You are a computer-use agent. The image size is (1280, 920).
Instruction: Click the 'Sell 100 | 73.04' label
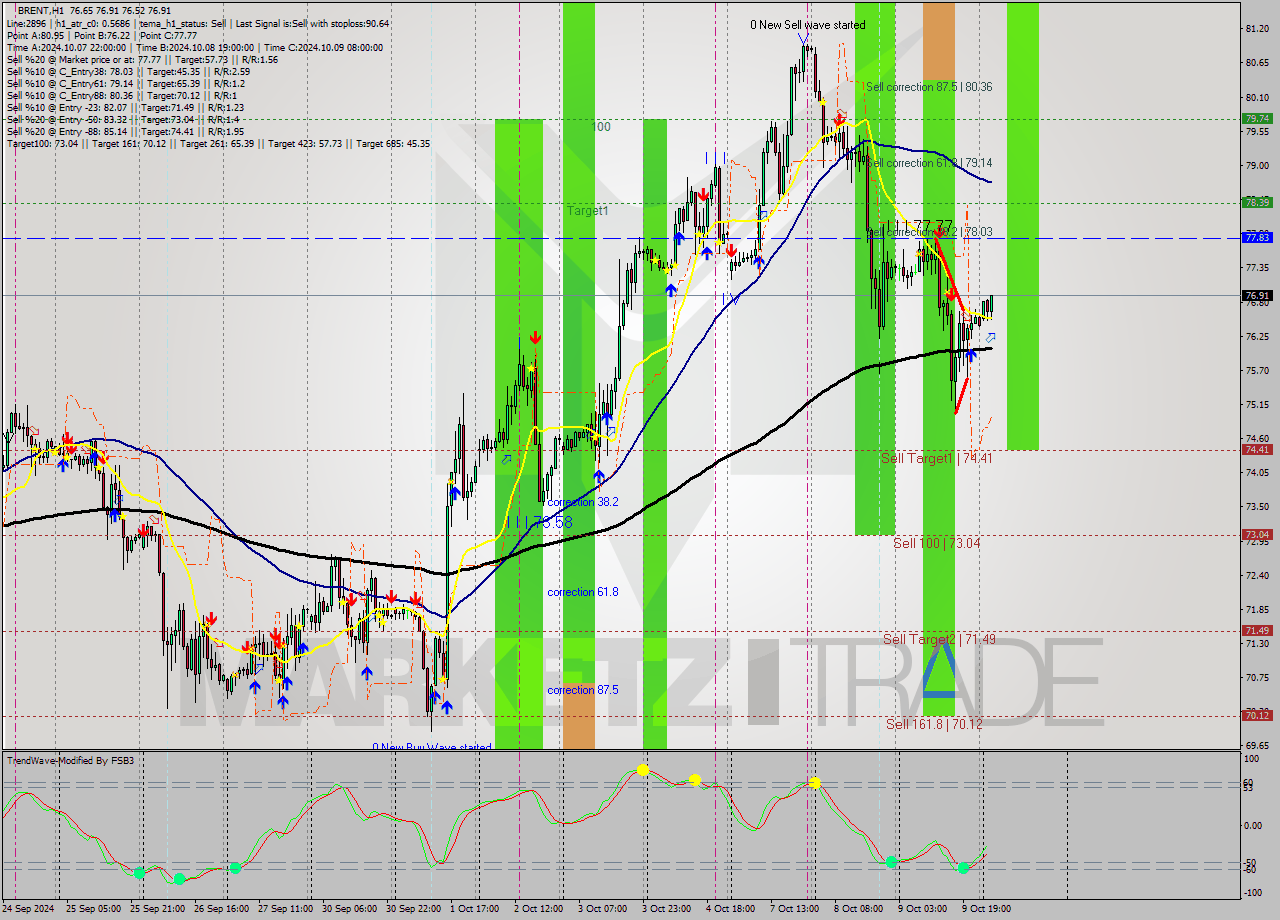(x=937, y=543)
